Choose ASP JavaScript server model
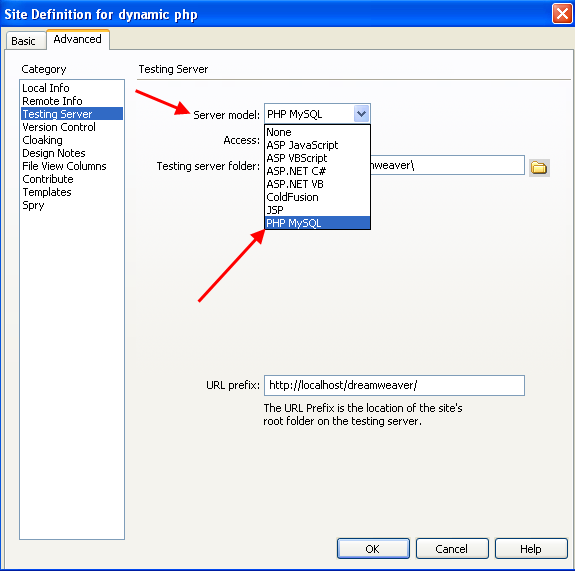Image resolution: width=575 pixels, height=571 pixels. coord(317,145)
